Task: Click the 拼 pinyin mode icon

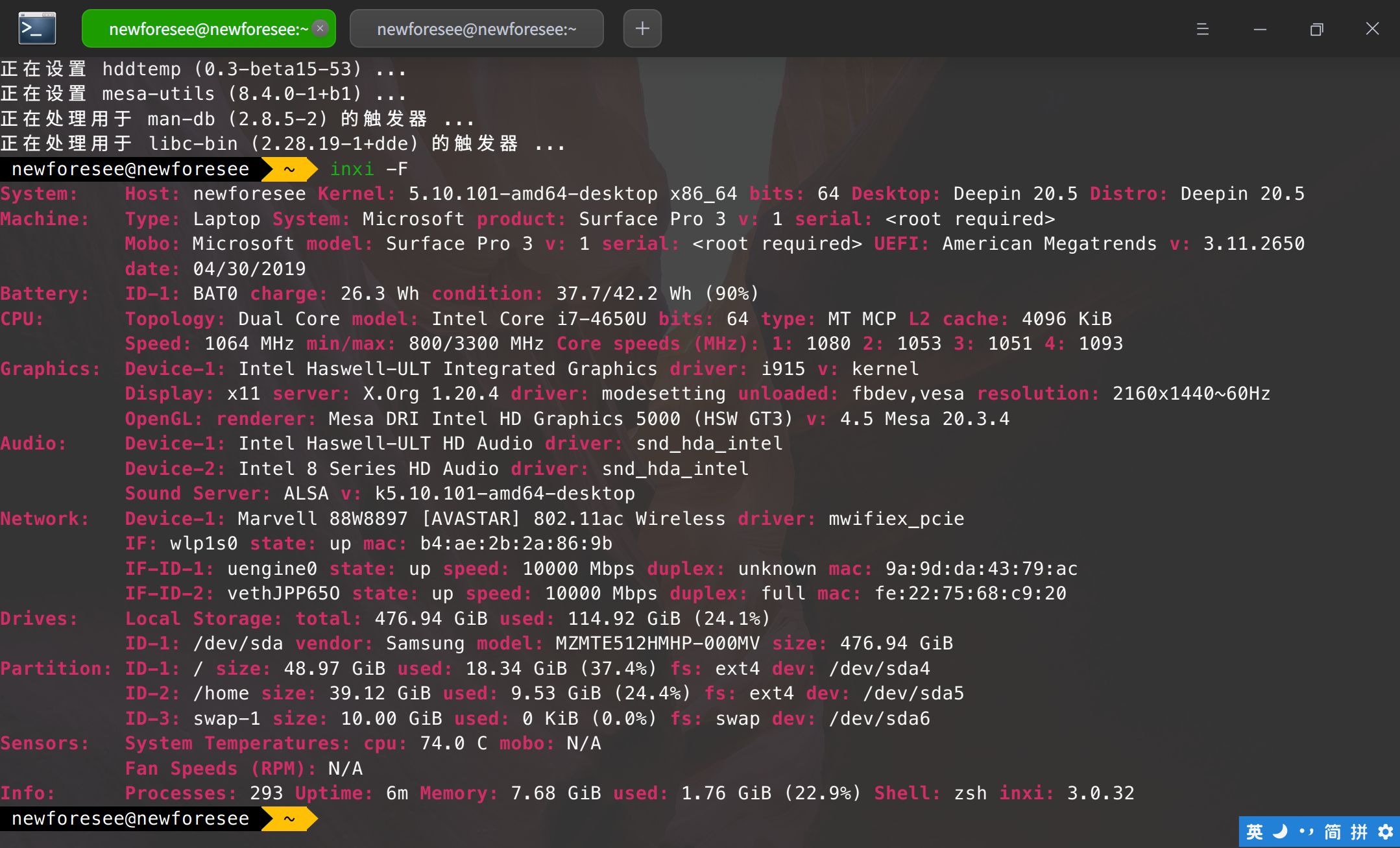Action: click(x=1358, y=832)
